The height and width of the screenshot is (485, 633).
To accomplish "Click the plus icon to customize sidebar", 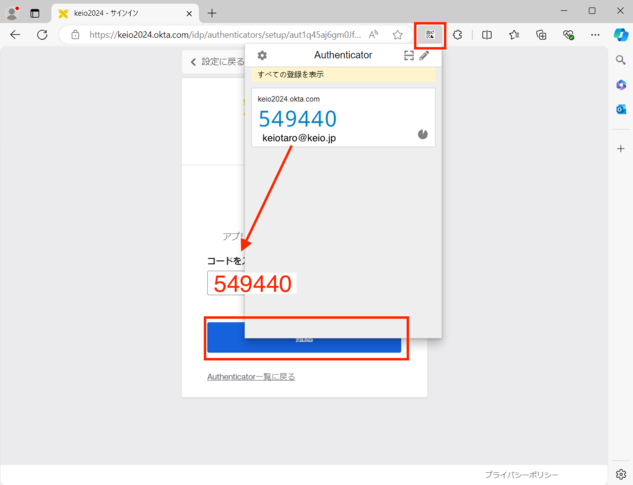I will 620,148.
